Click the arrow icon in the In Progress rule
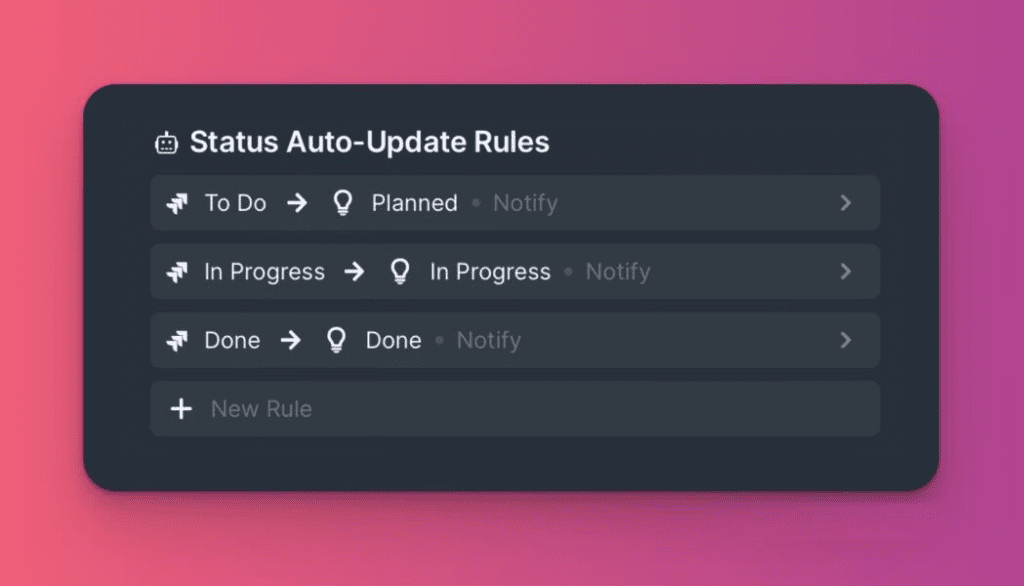1024x586 pixels. (355, 272)
